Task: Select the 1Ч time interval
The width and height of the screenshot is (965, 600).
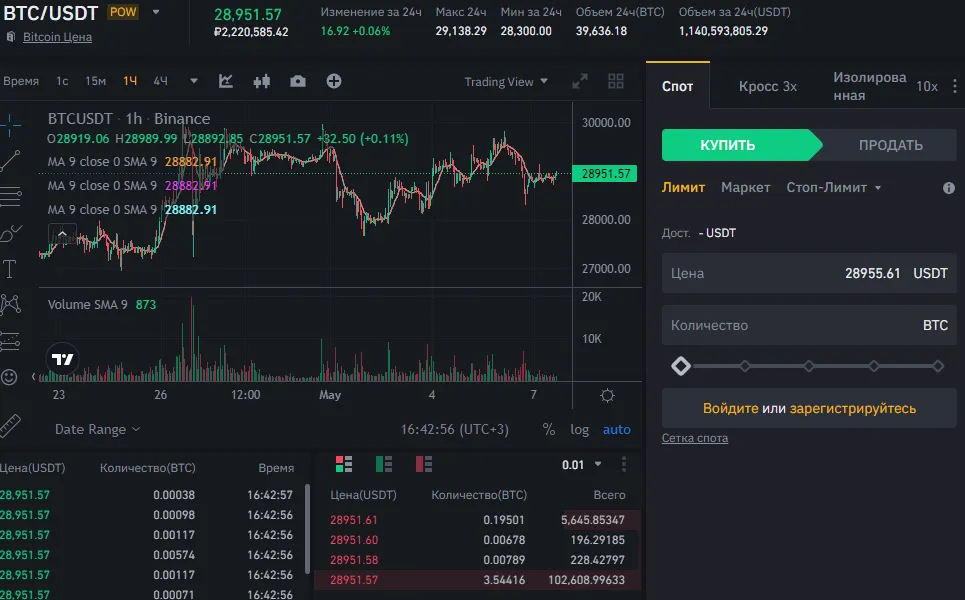Action: pos(130,81)
